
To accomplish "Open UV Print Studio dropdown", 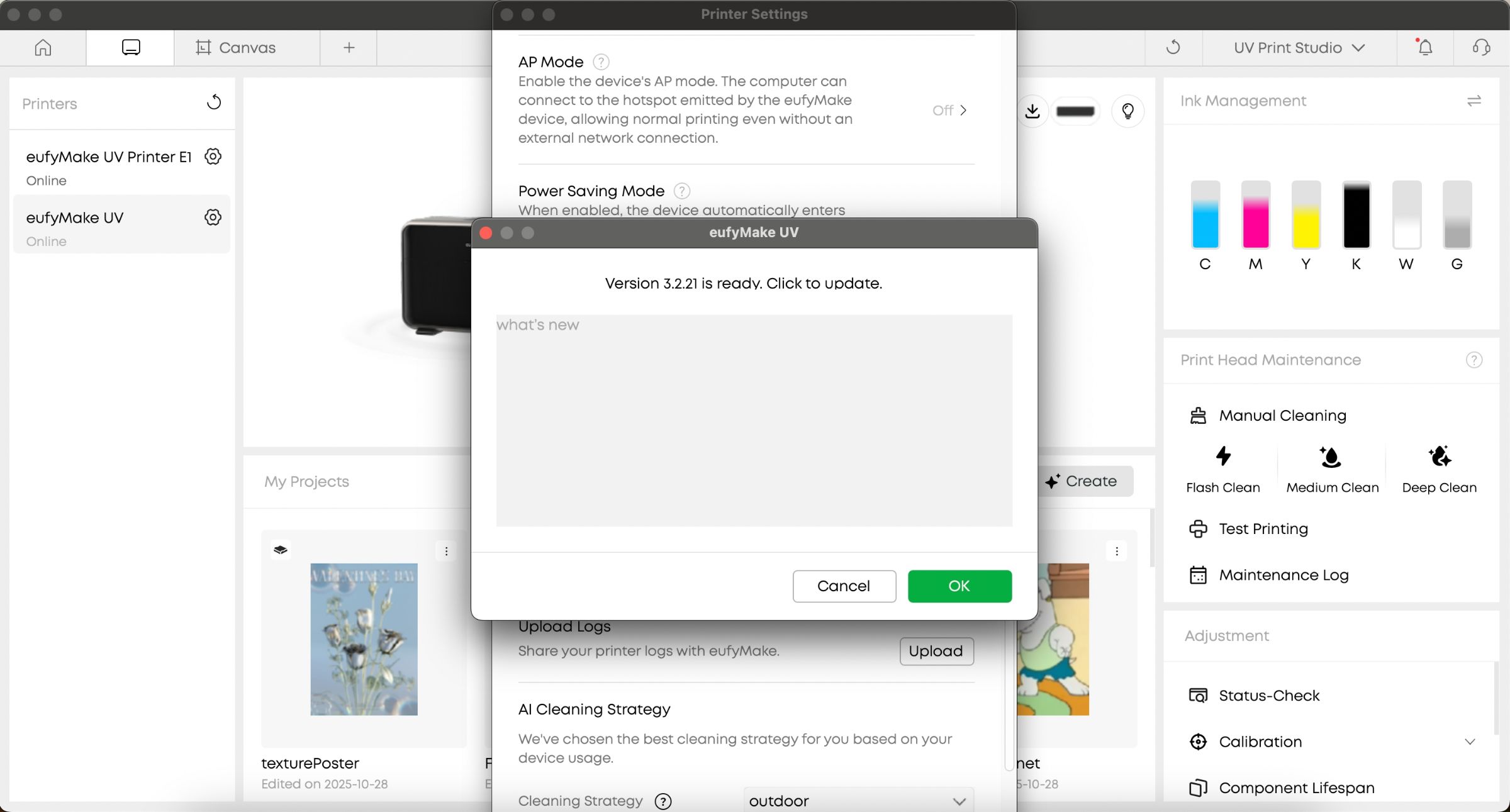I will click(x=1299, y=48).
